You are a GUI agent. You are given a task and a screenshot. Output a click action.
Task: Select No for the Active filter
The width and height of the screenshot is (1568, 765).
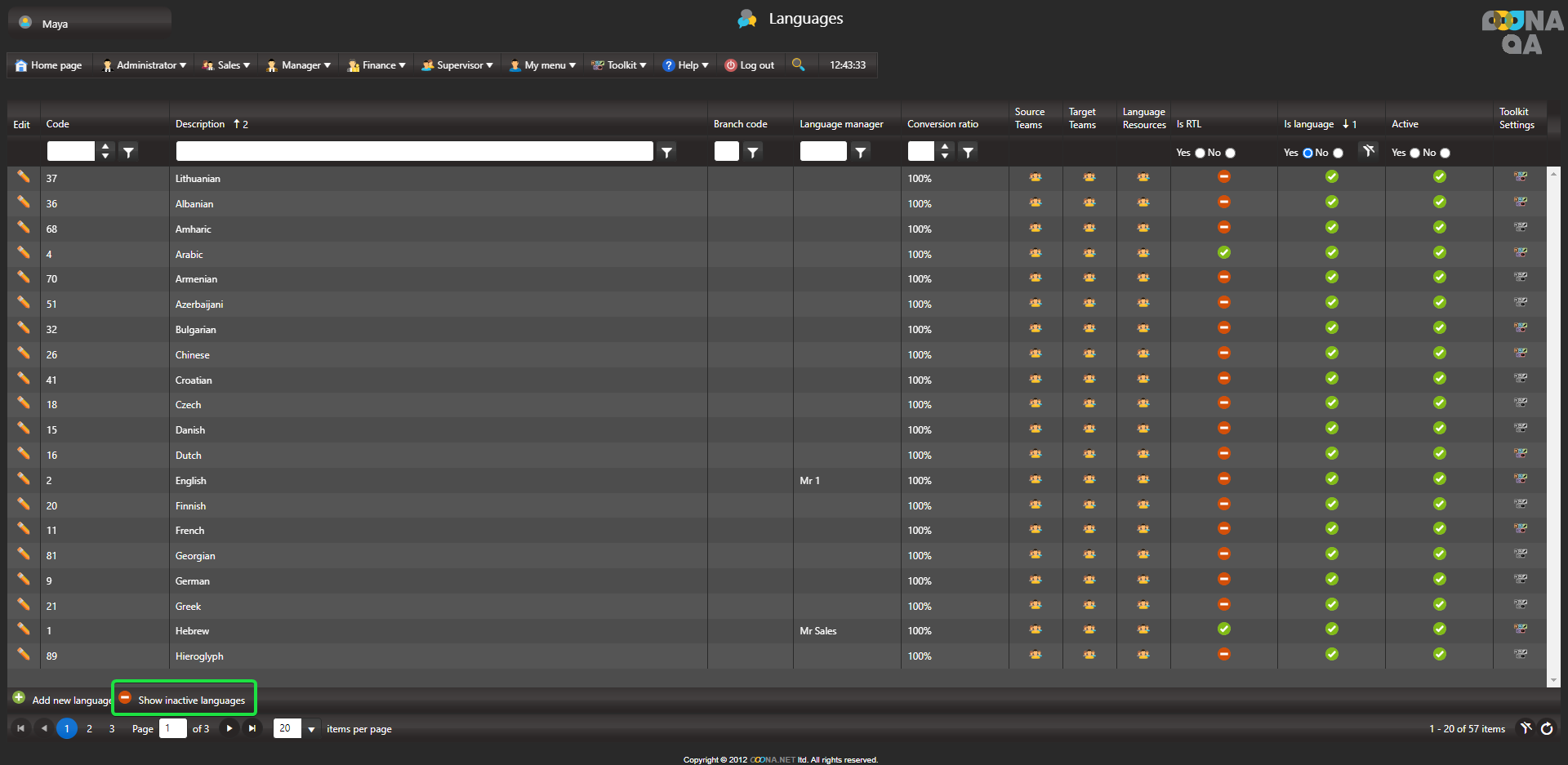(1445, 153)
